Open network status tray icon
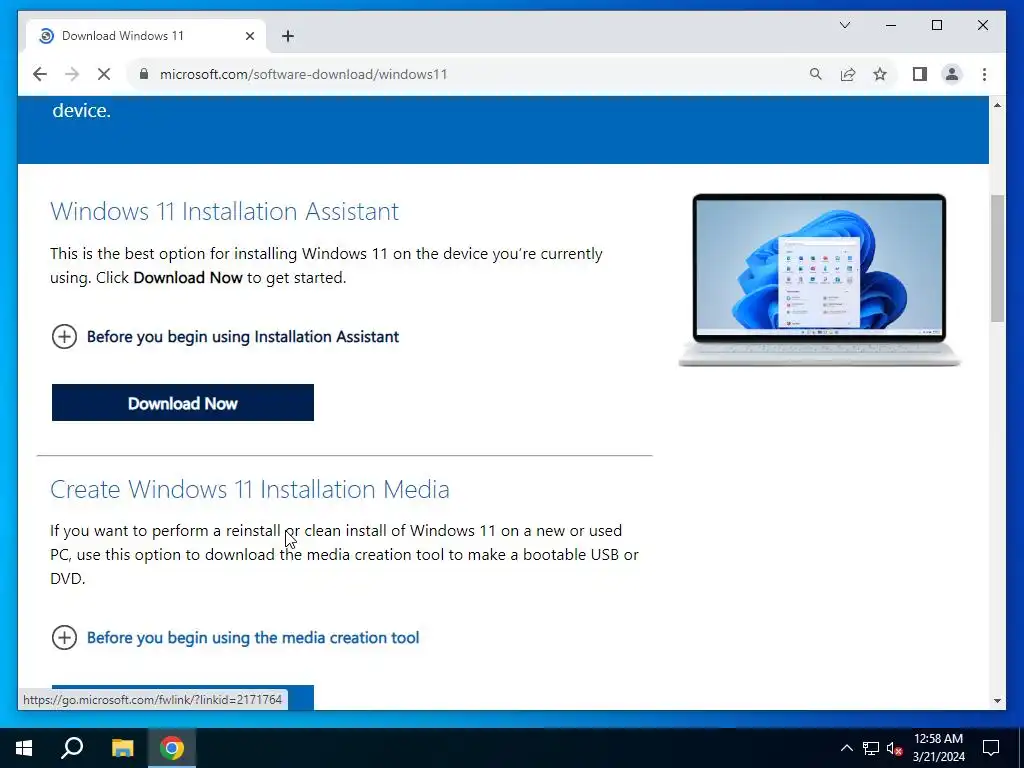The image size is (1024, 768). pyautogui.click(x=871, y=748)
